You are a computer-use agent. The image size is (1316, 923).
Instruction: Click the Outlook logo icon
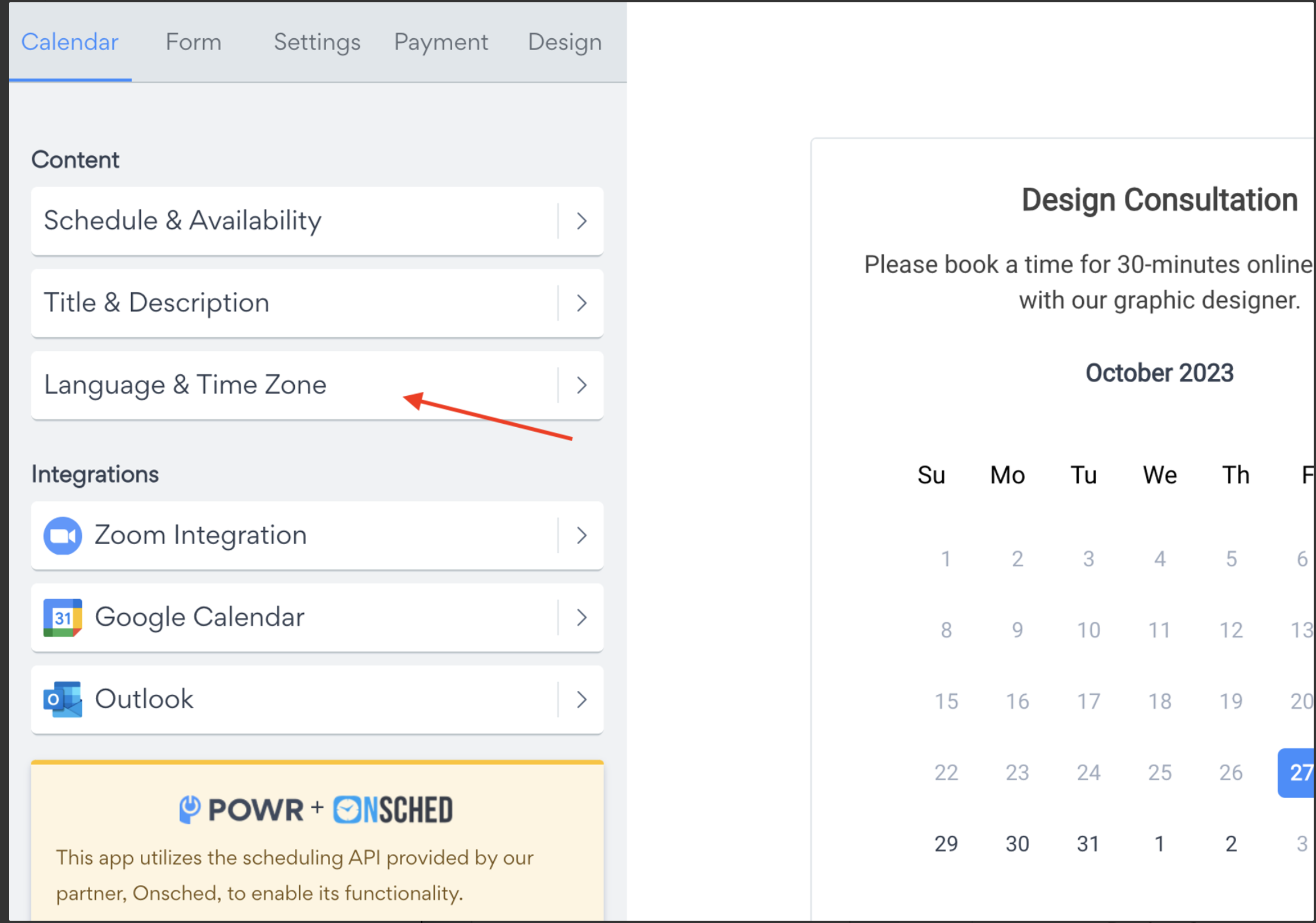[x=63, y=699]
